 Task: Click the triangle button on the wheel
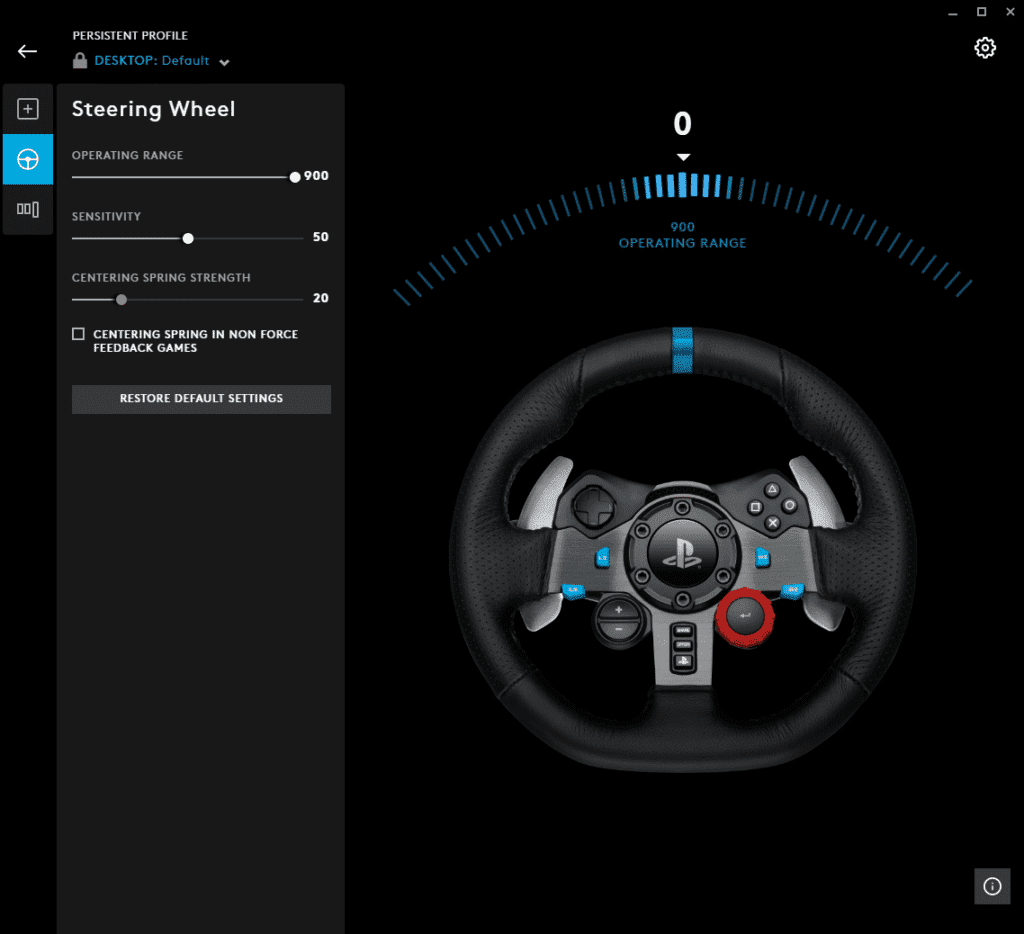click(773, 490)
